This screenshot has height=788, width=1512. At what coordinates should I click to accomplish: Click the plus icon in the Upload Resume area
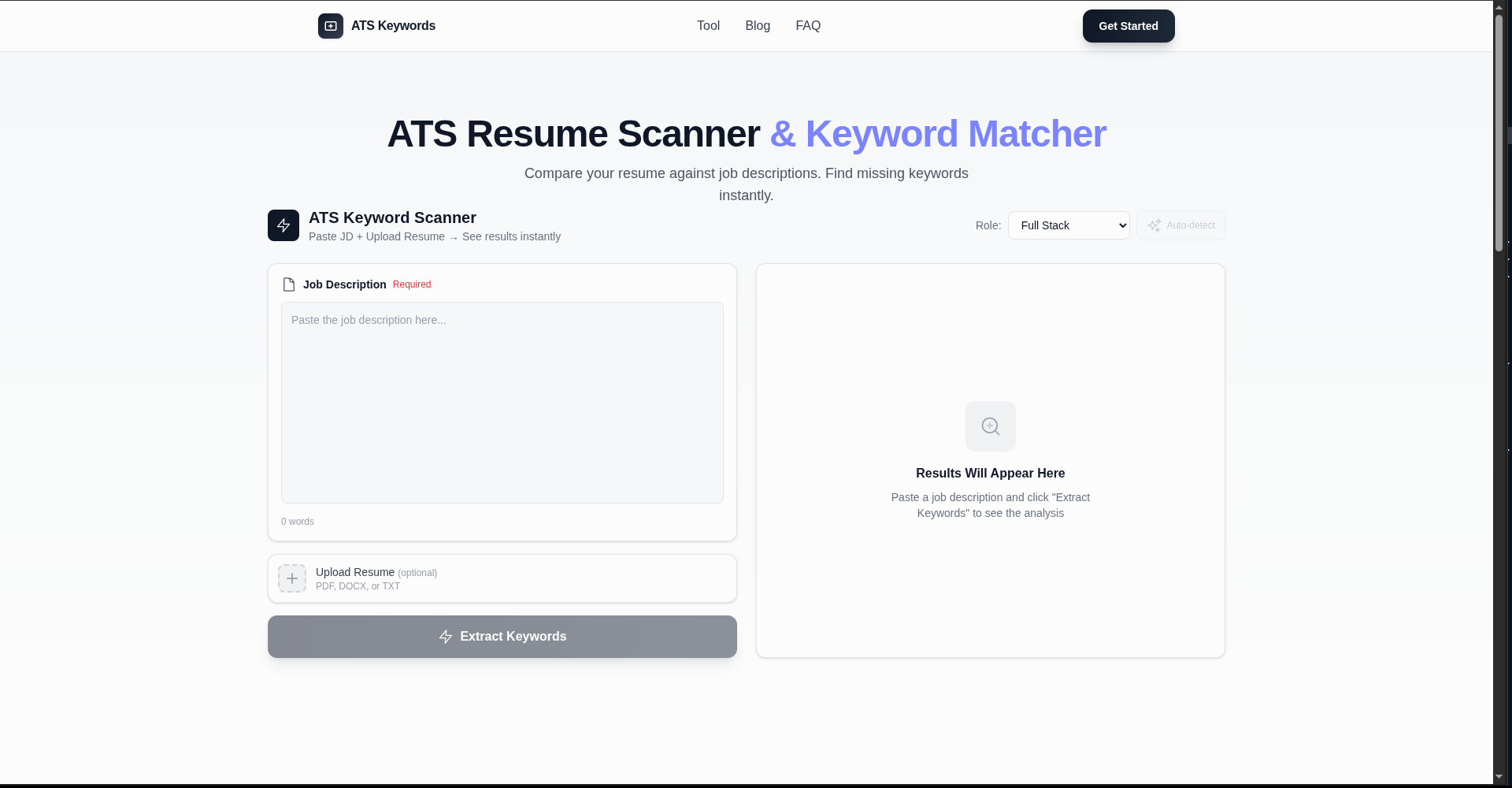pos(292,578)
